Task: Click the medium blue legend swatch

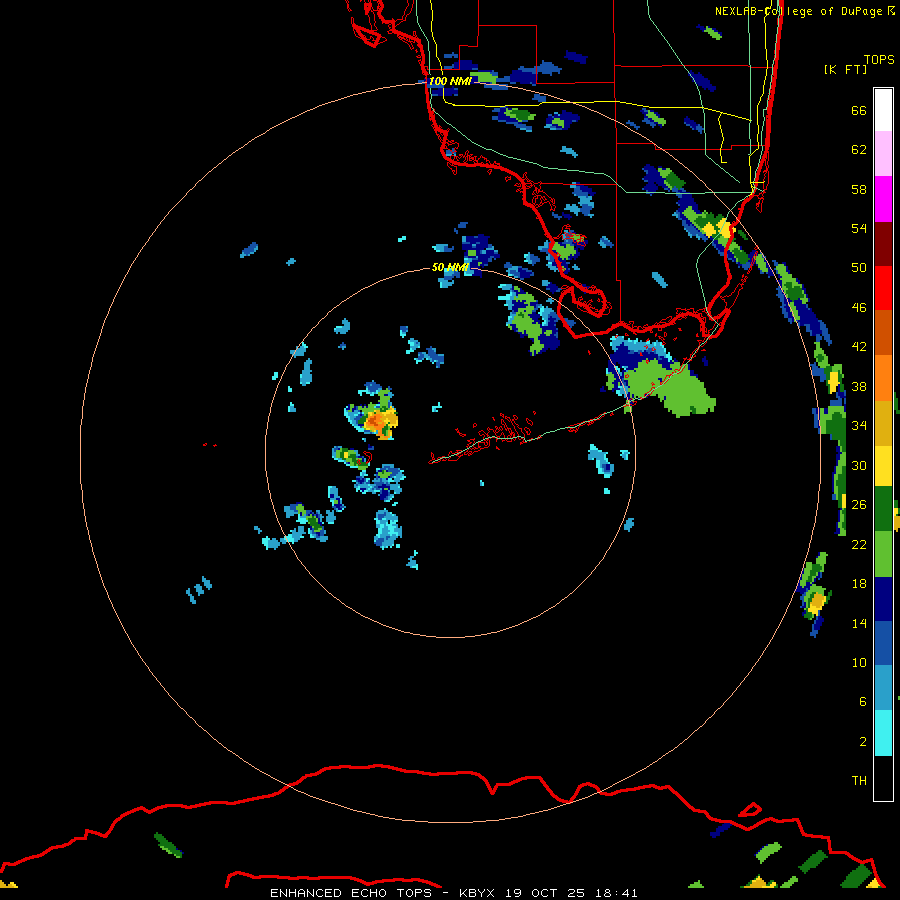Action: (883, 643)
